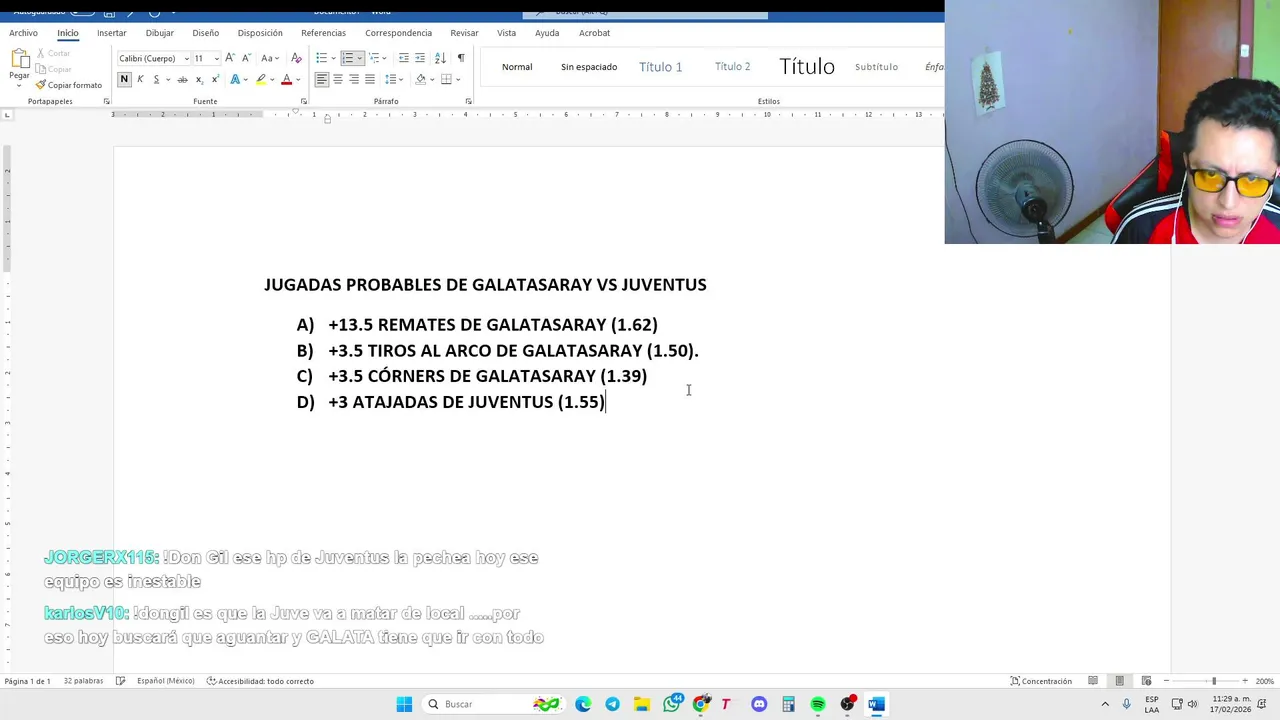Image resolution: width=1280 pixels, height=720 pixels.
Task: Decrease paragraph indent
Action: click(403, 58)
